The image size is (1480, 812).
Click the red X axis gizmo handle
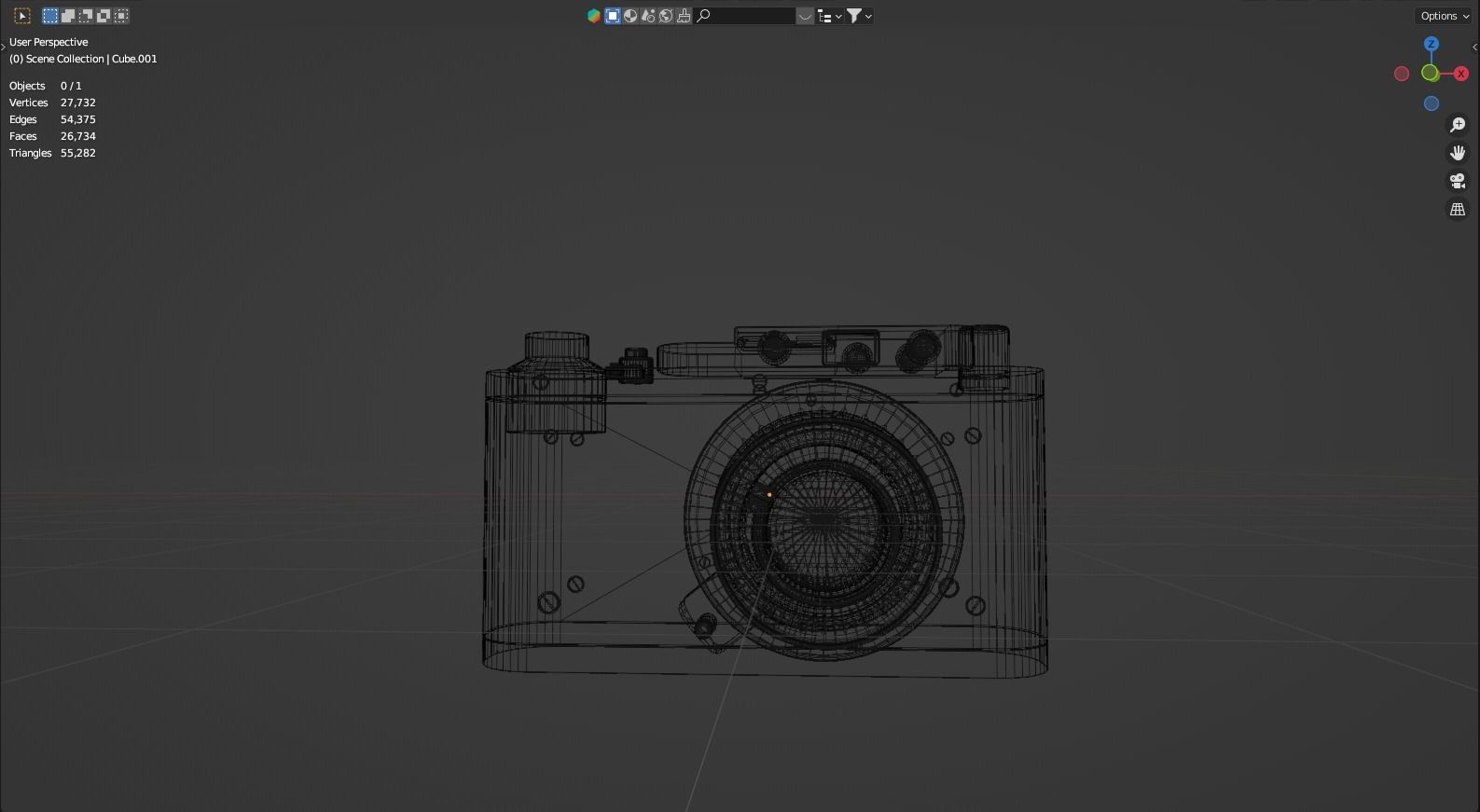point(1461,74)
